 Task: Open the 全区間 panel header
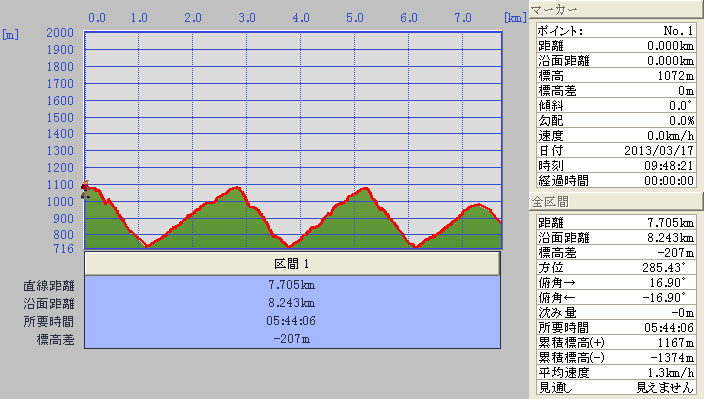pyautogui.click(x=616, y=202)
